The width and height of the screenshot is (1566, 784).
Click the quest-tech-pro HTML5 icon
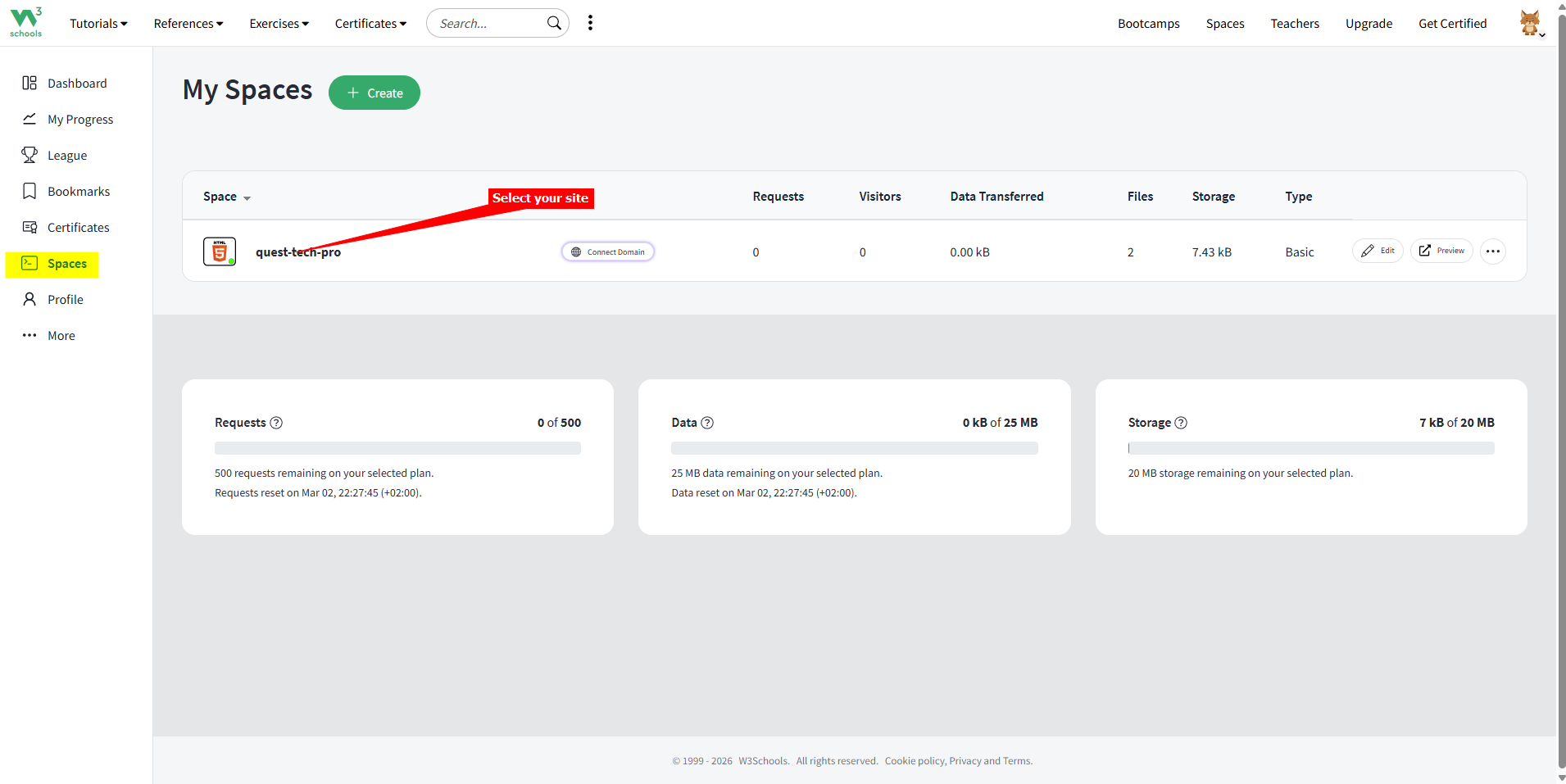pyautogui.click(x=220, y=252)
